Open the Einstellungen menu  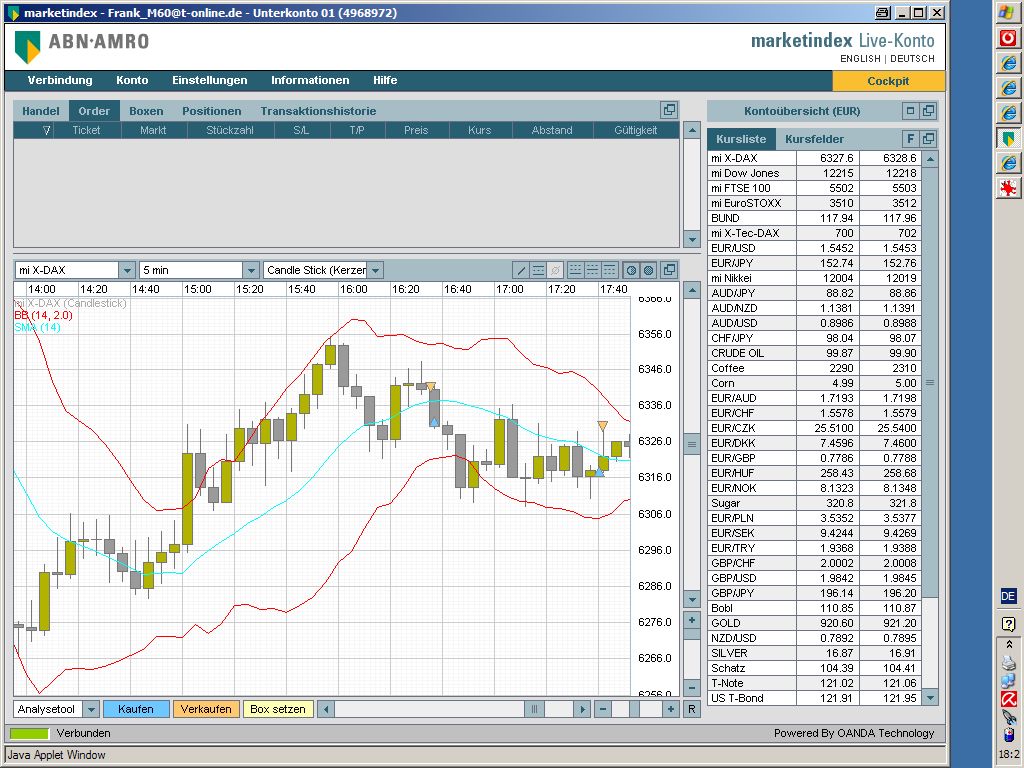(x=209, y=80)
